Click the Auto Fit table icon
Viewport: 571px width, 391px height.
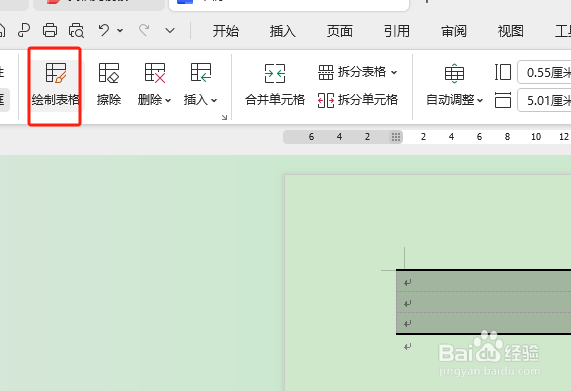tap(454, 73)
